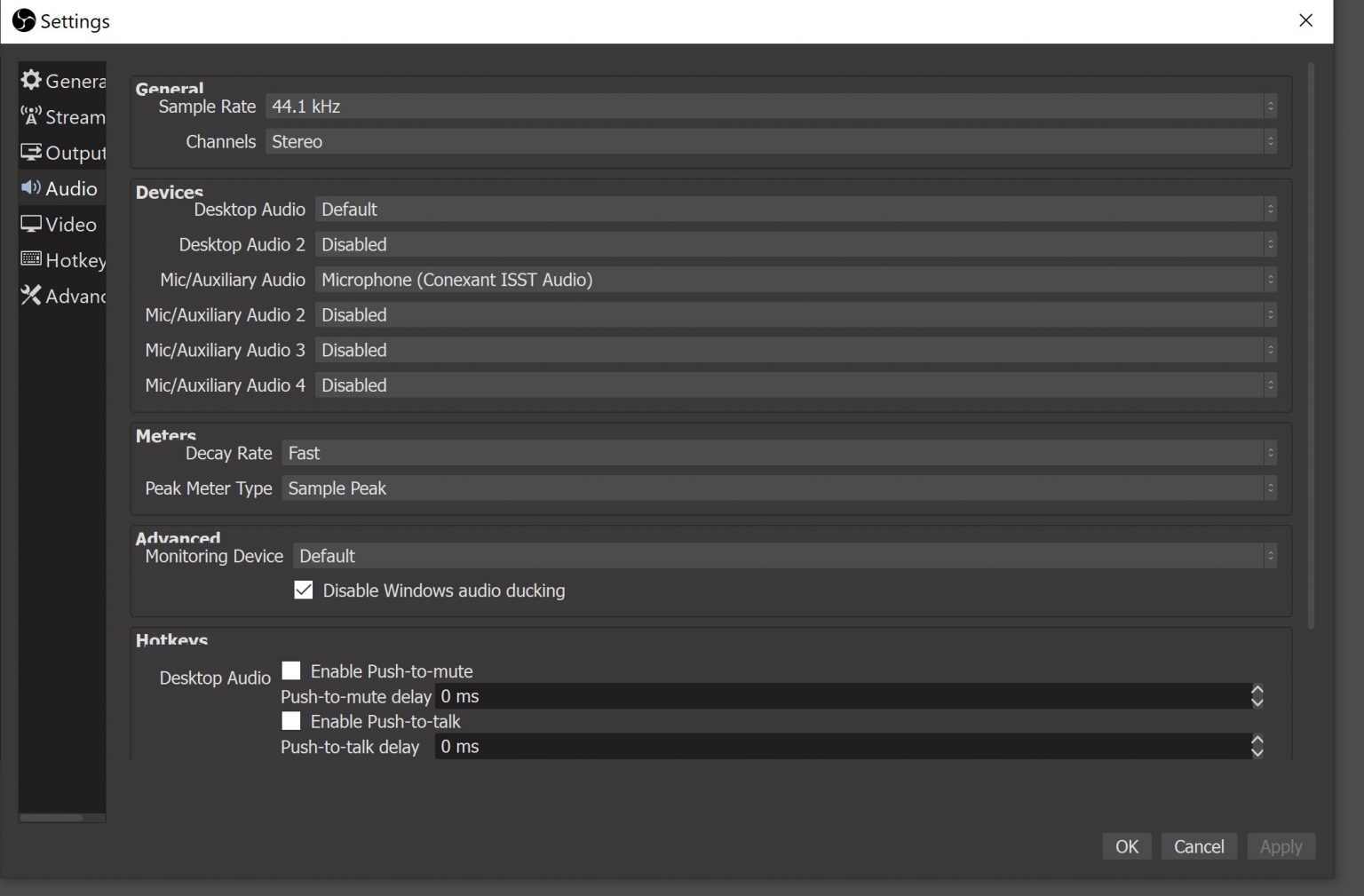Expand the Mic/Auxiliary Audio device dropdown
Viewport: 1364px width, 896px height.
pyautogui.click(x=795, y=280)
